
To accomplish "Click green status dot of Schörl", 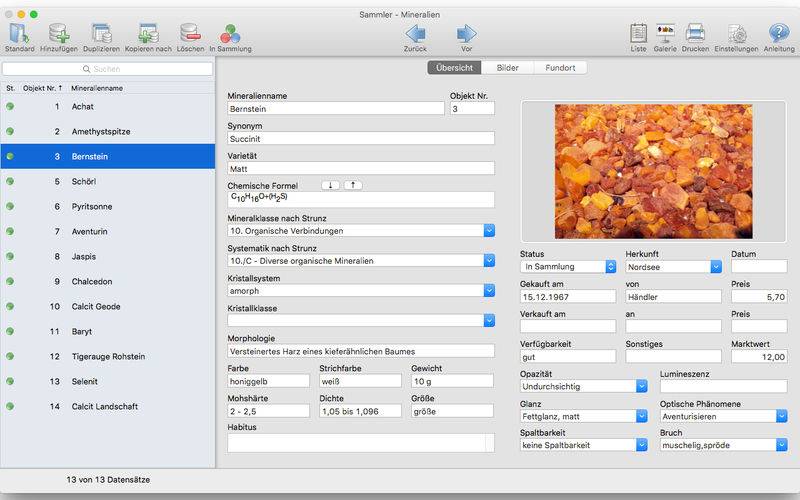I will tap(10, 182).
